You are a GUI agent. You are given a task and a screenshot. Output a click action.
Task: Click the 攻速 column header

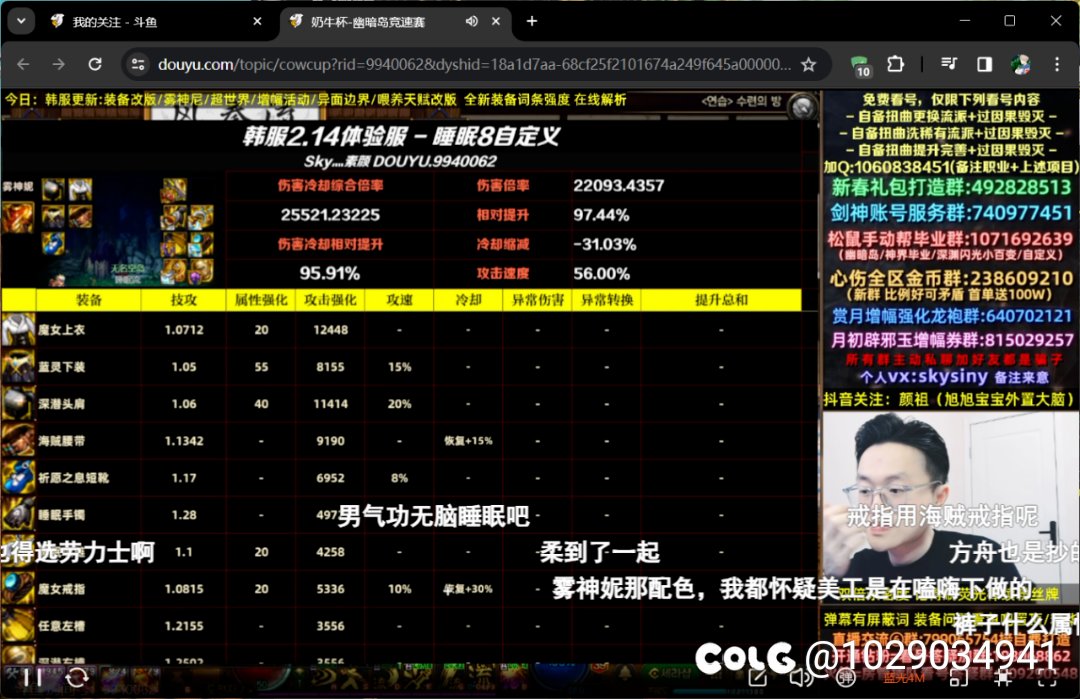coord(399,300)
